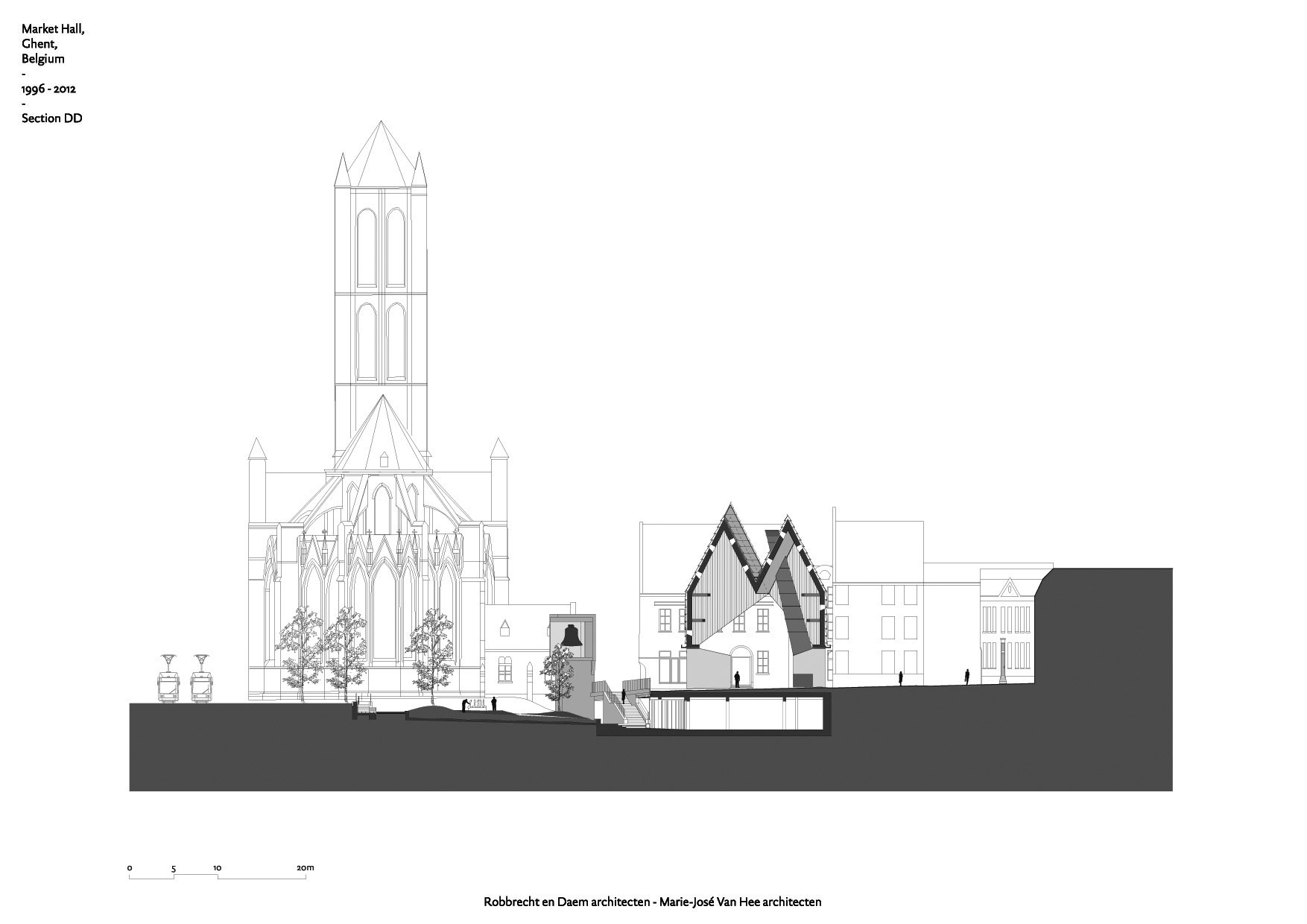Select the "Section DD" label
This screenshot has width=1307, height=924.
click(51, 118)
